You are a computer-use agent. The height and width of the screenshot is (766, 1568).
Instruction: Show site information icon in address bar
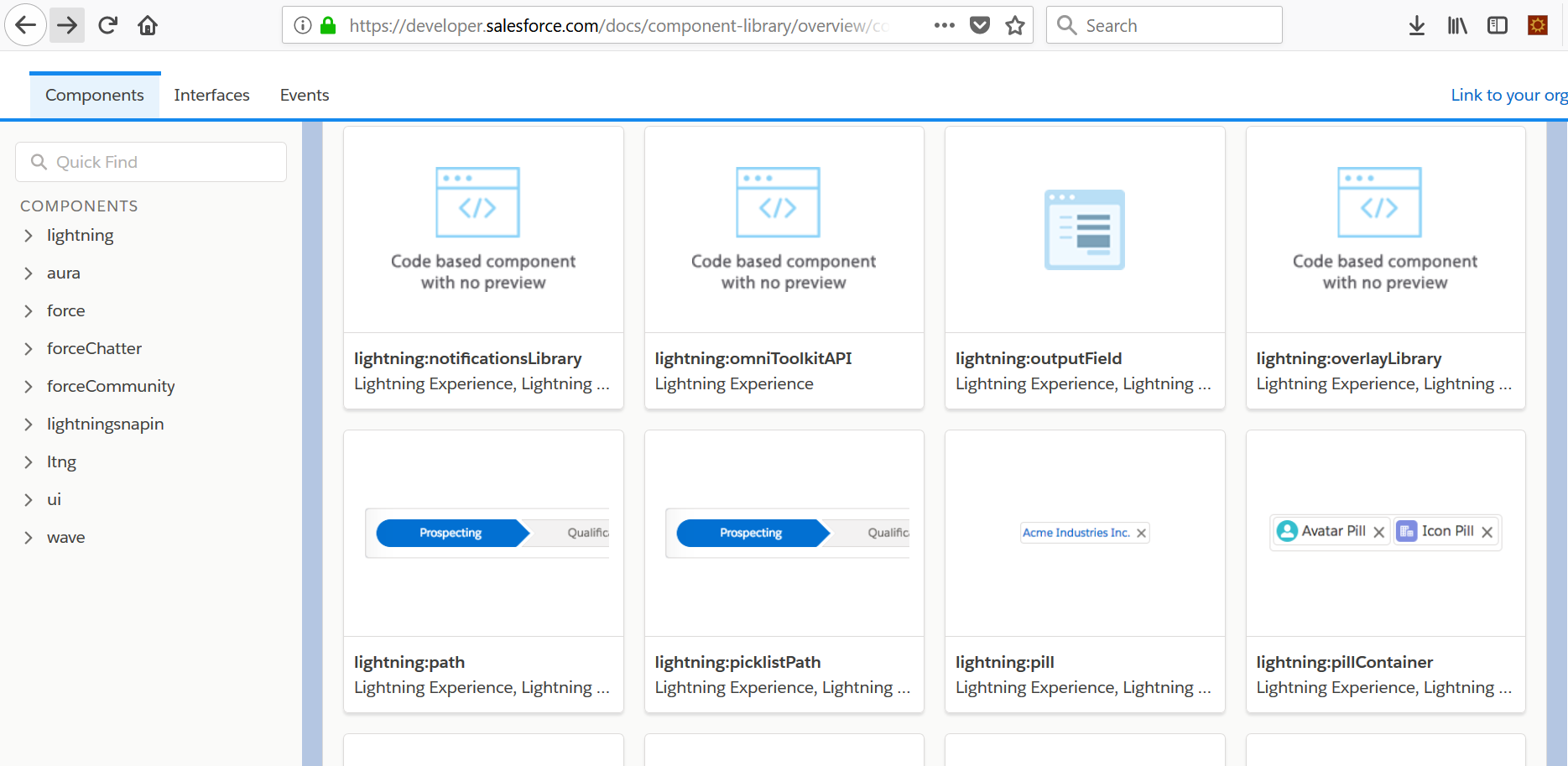coord(303,25)
